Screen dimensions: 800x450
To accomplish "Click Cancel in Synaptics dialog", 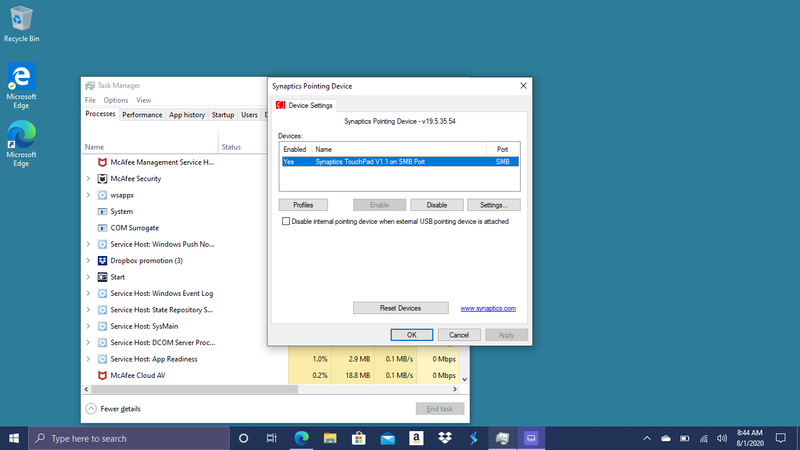I will [459, 335].
